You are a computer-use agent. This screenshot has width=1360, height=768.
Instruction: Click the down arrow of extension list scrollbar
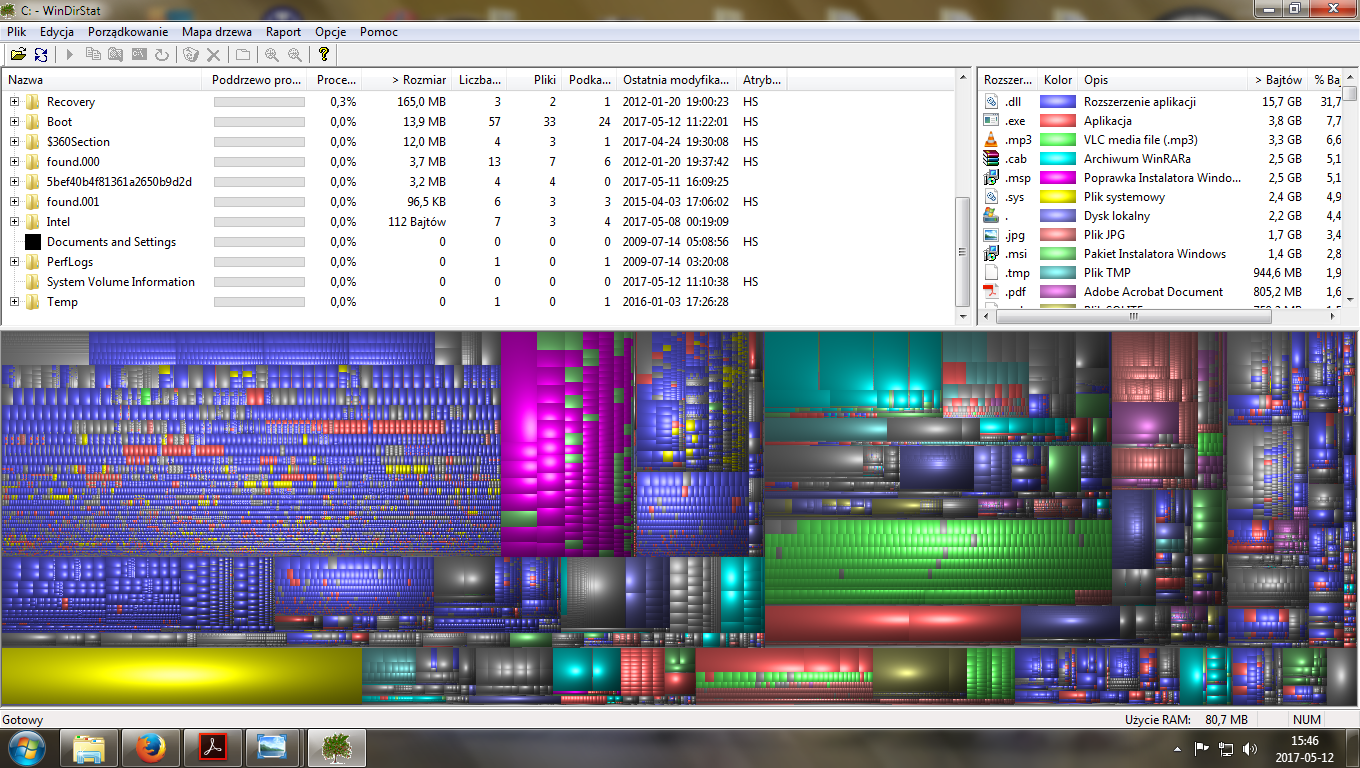pyautogui.click(x=1349, y=301)
